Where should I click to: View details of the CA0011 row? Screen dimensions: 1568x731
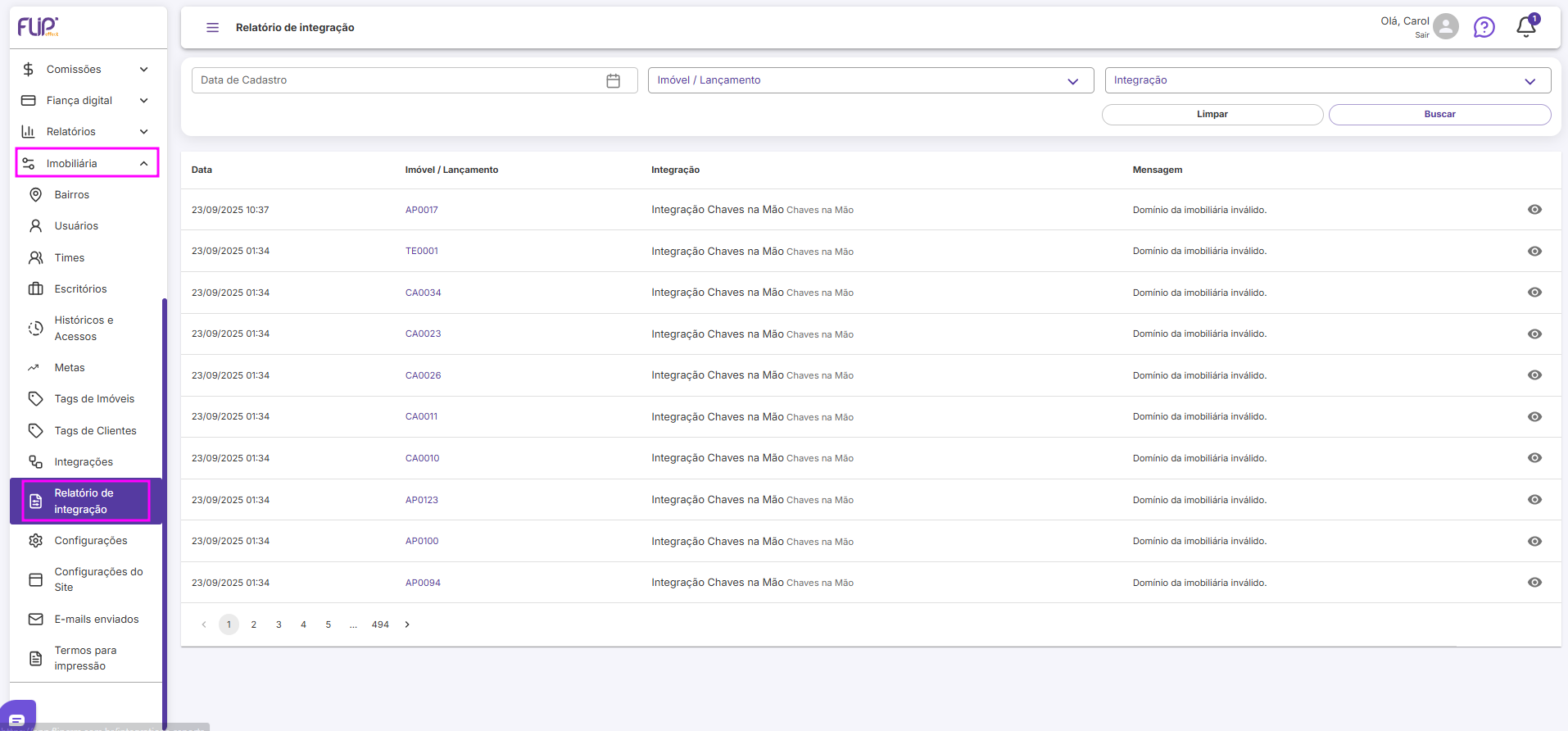(1534, 417)
